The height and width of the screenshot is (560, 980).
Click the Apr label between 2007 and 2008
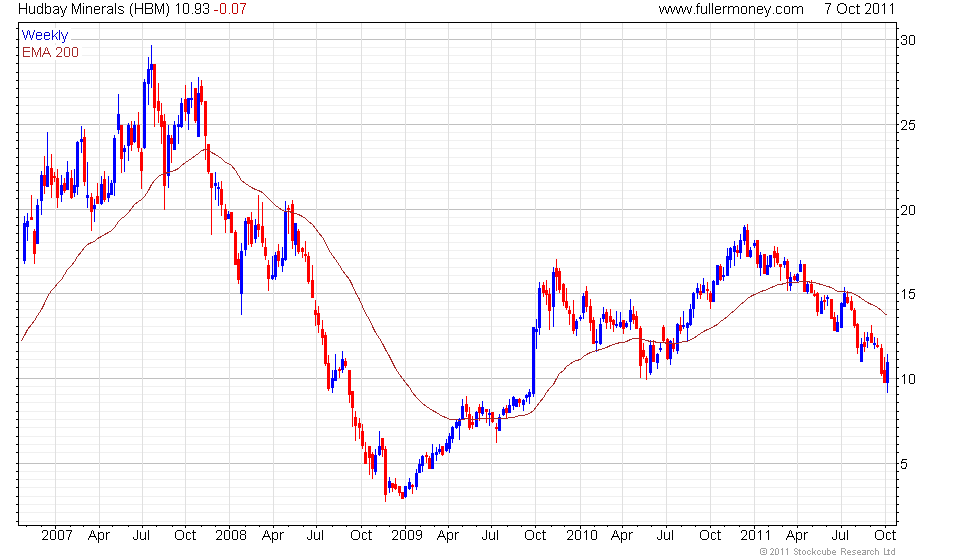99,536
